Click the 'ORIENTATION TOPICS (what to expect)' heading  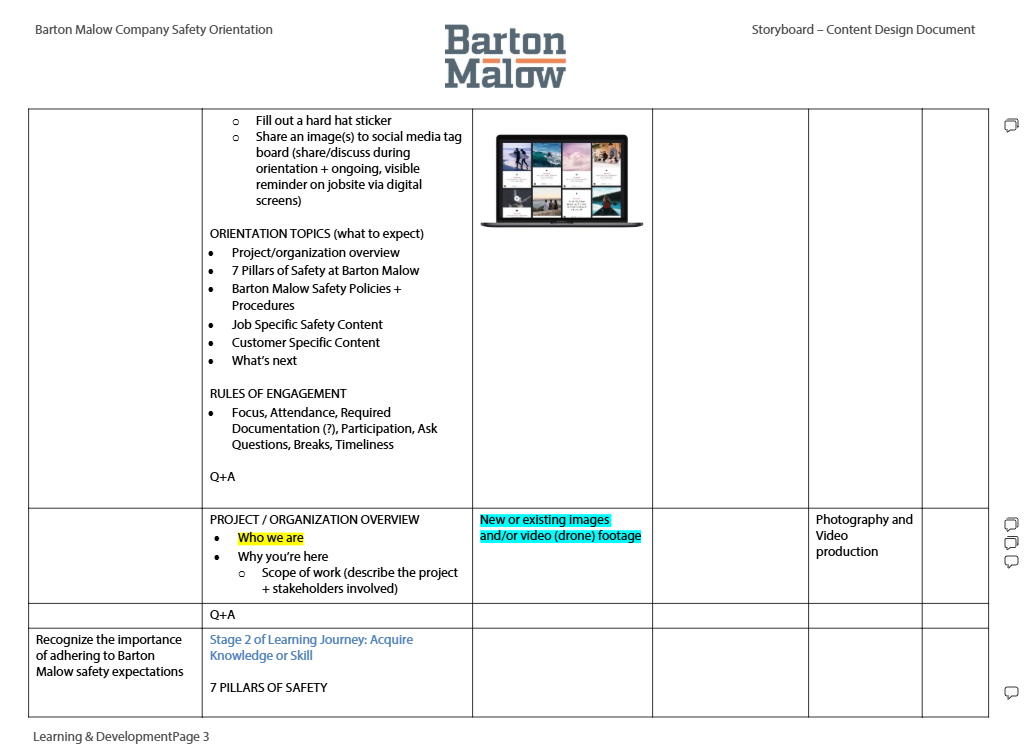tap(317, 234)
